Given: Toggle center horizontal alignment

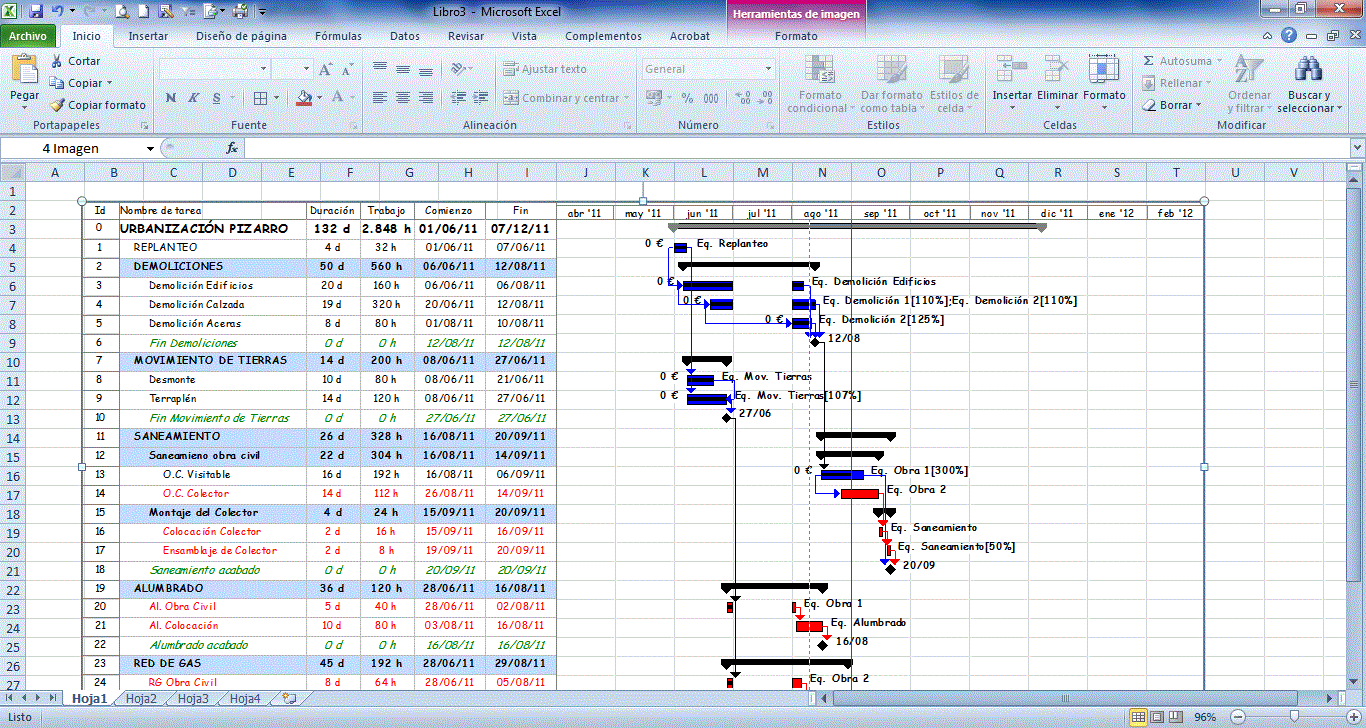Looking at the screenshot, I should point(402,98).
